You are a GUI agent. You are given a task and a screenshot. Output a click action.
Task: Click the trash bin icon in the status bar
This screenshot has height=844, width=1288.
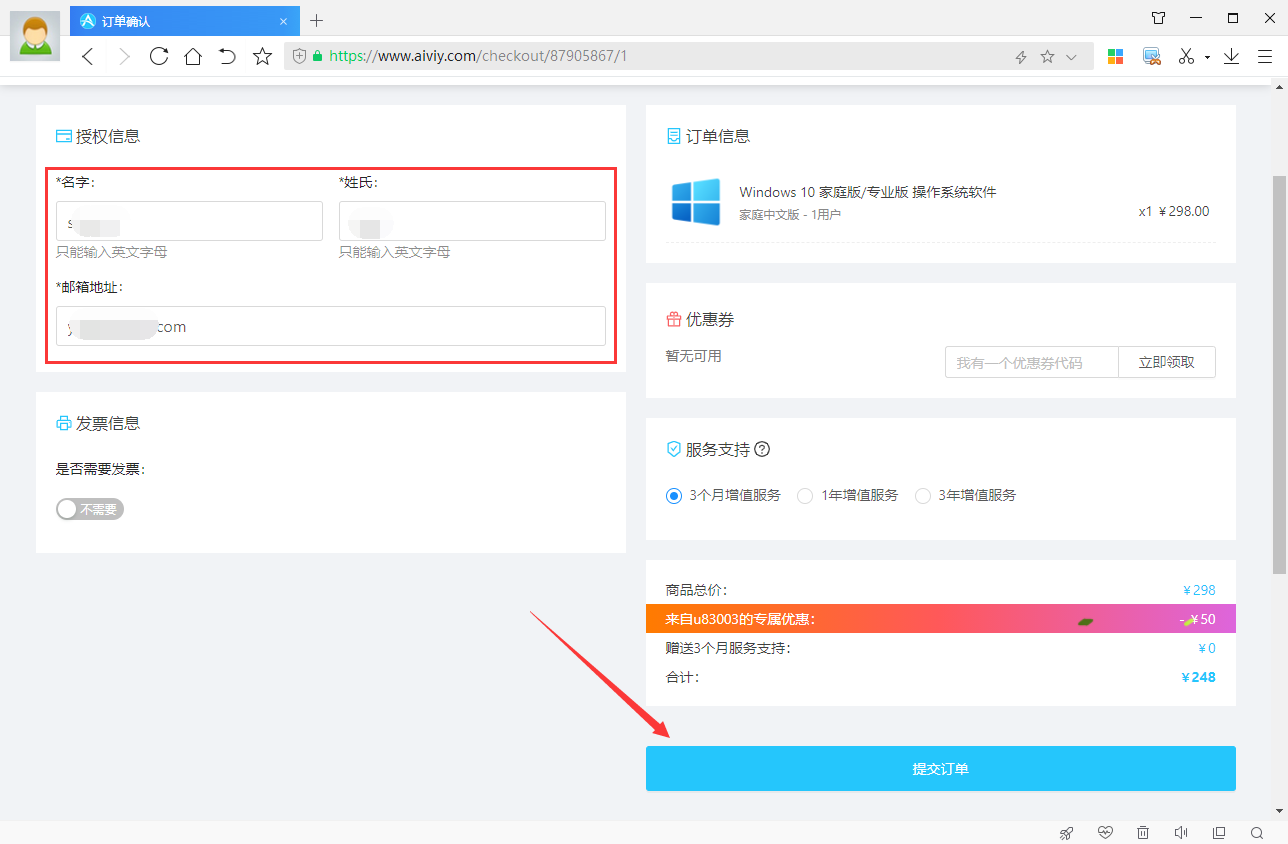[1143, 832]
